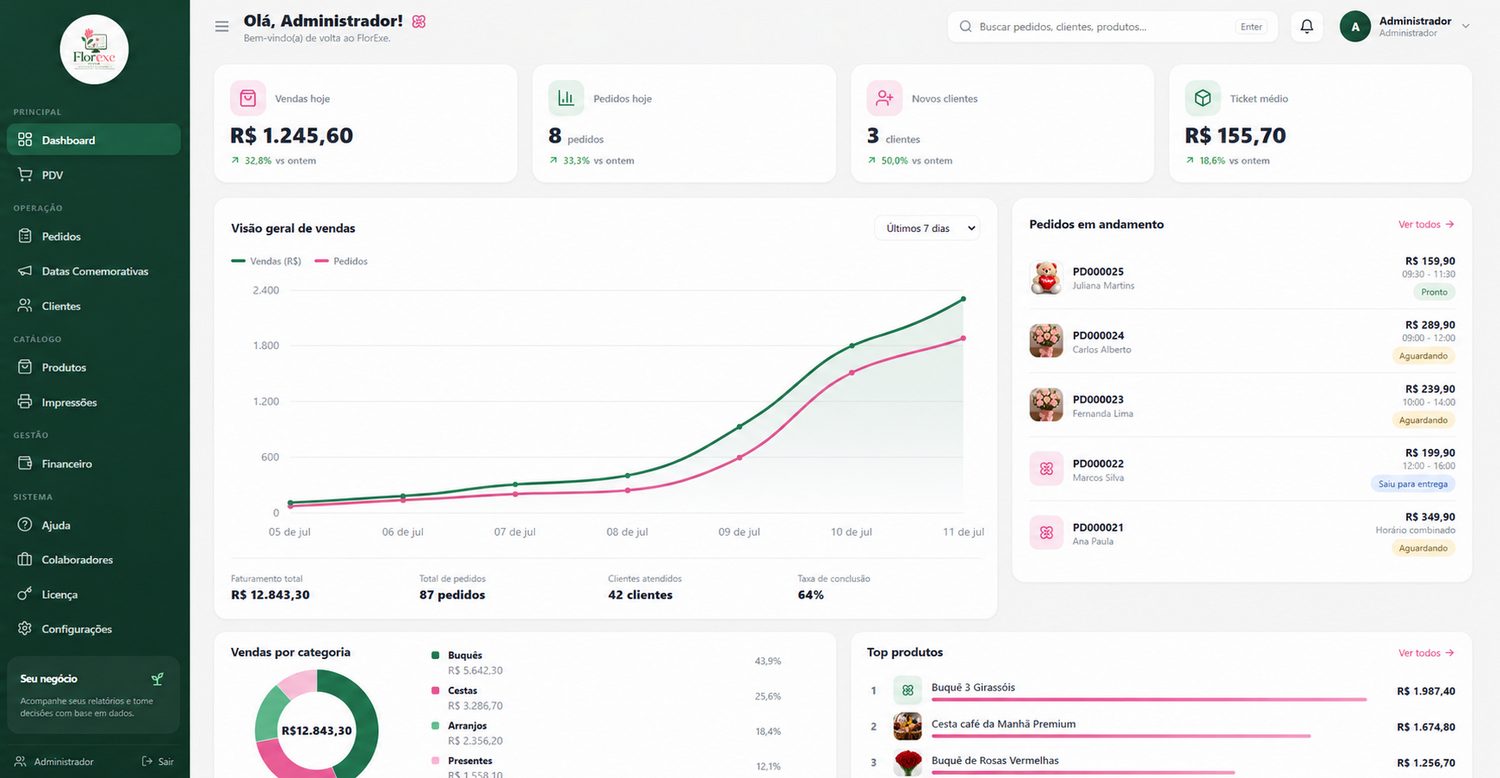1500x778 pixels.
Task: Click the 42 clientes value
Action: [640, 595]
